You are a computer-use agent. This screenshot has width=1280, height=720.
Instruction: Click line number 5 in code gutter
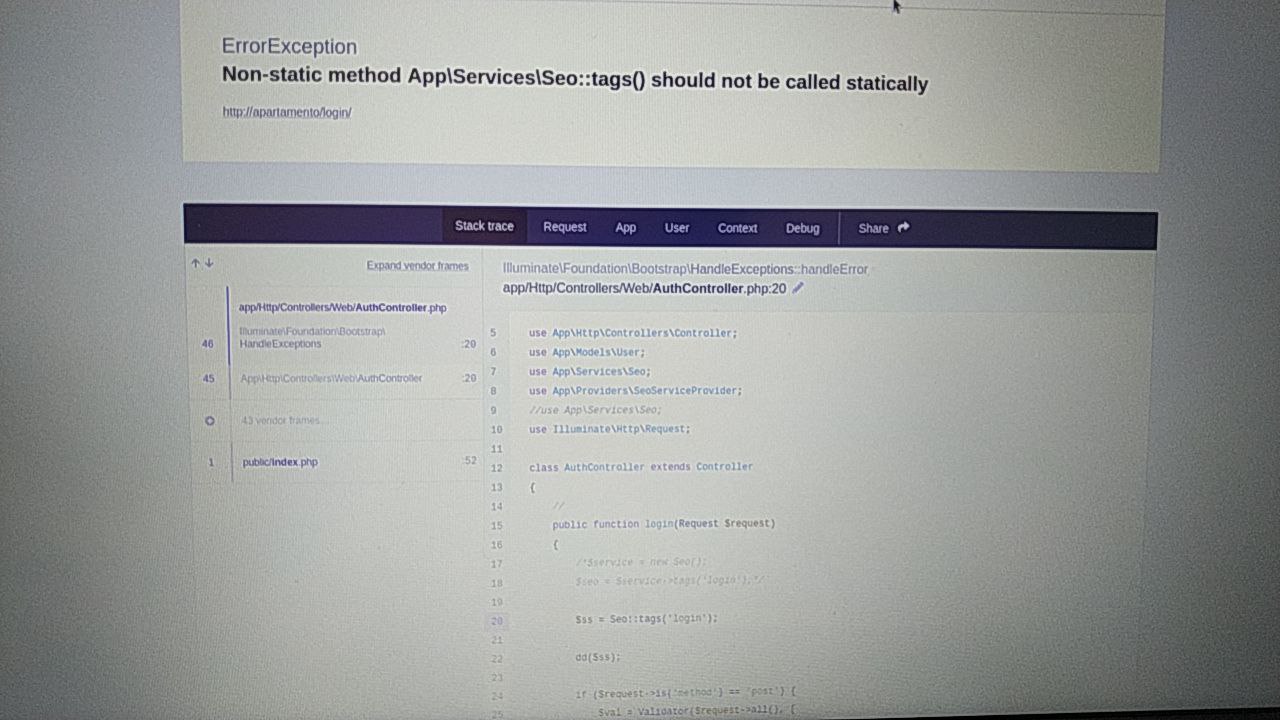[x=493, y=333]
